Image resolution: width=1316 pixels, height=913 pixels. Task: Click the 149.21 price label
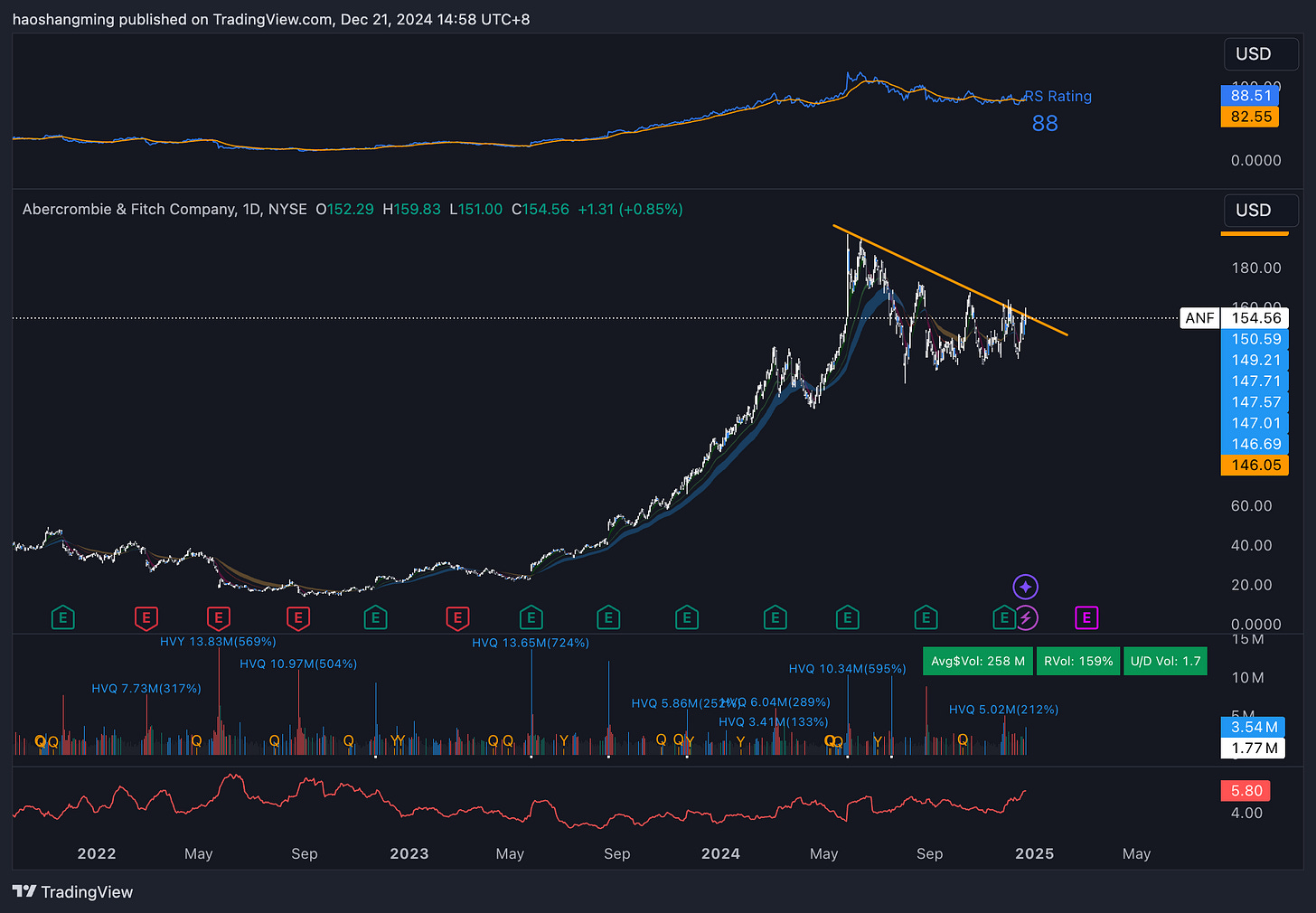(1256, 360)
